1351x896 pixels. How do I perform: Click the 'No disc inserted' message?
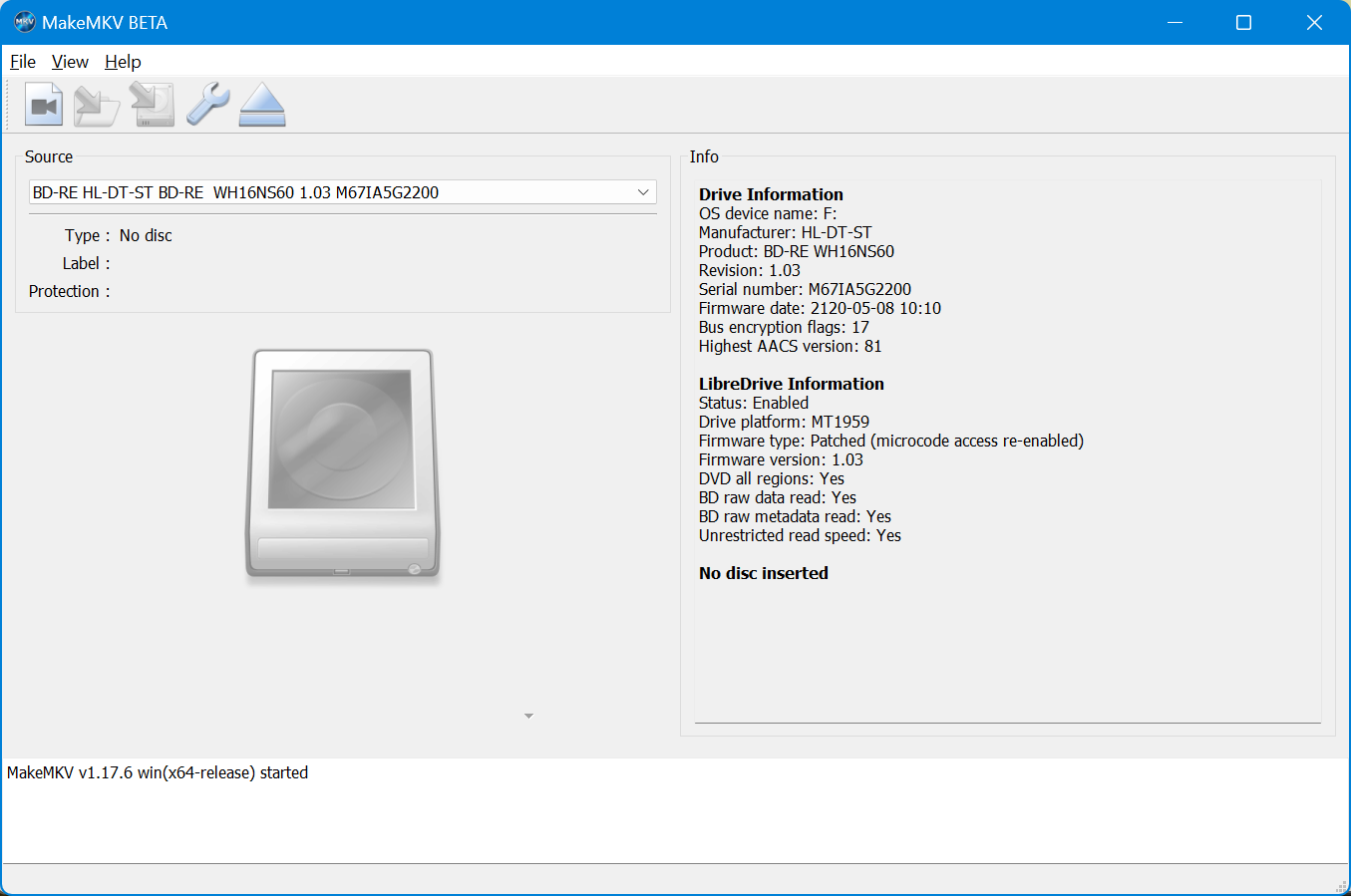click(764, 573)
